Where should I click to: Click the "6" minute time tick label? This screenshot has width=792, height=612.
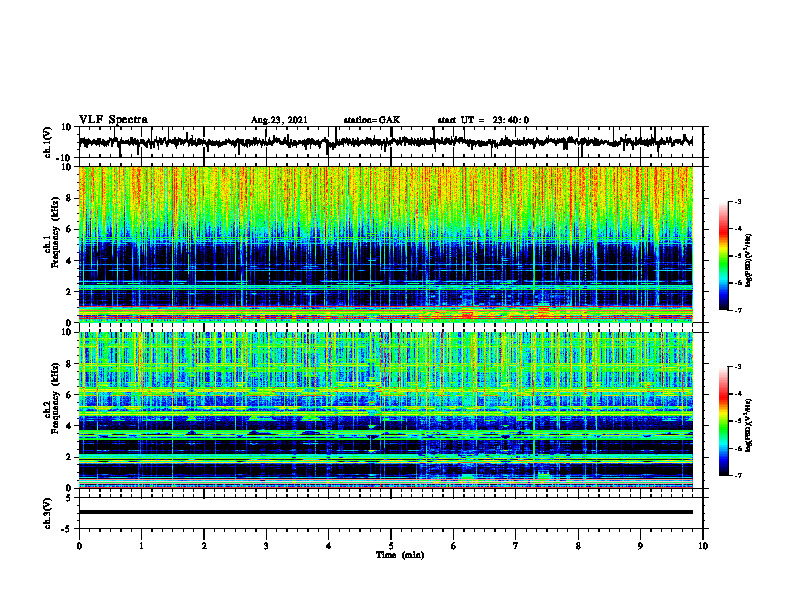[454, 546]
